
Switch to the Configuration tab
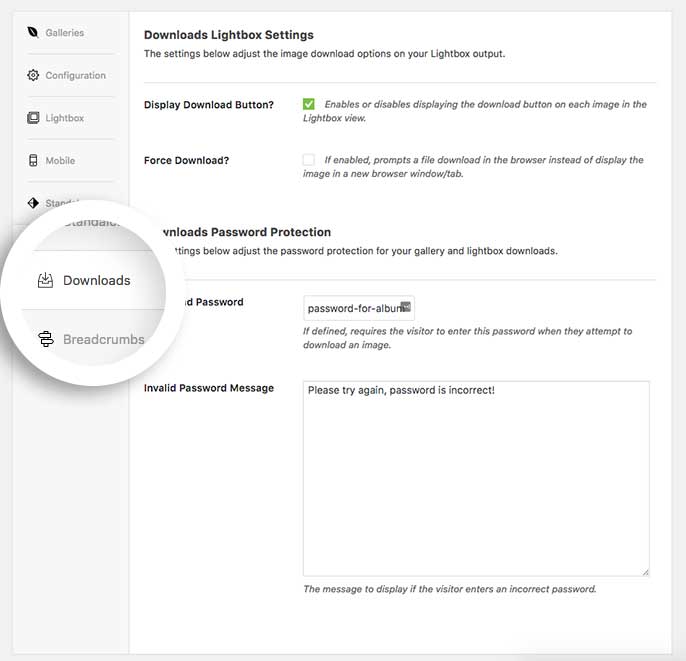coord(76,75)
